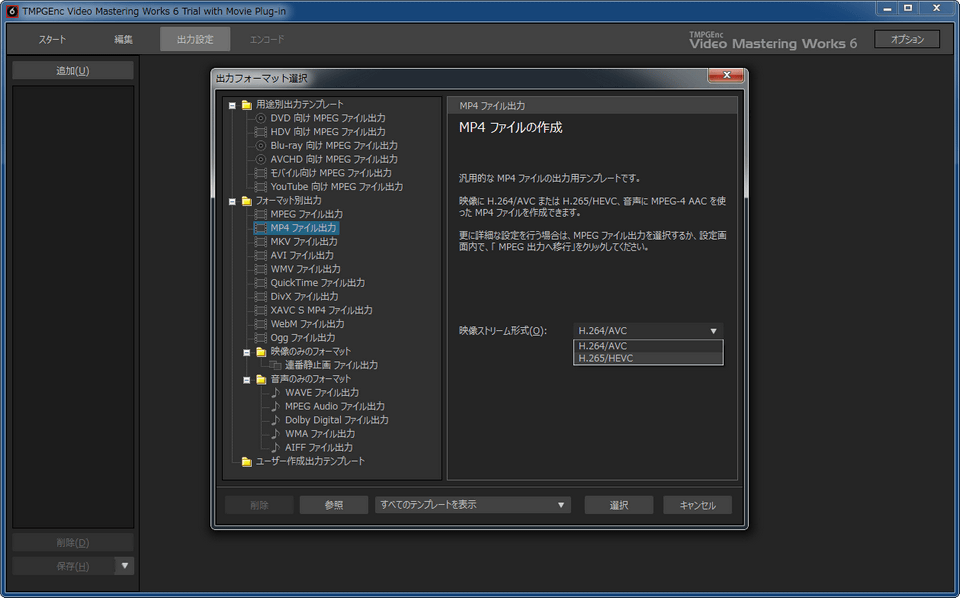Click the 追加(U) button in left panel

coord(73,70)
